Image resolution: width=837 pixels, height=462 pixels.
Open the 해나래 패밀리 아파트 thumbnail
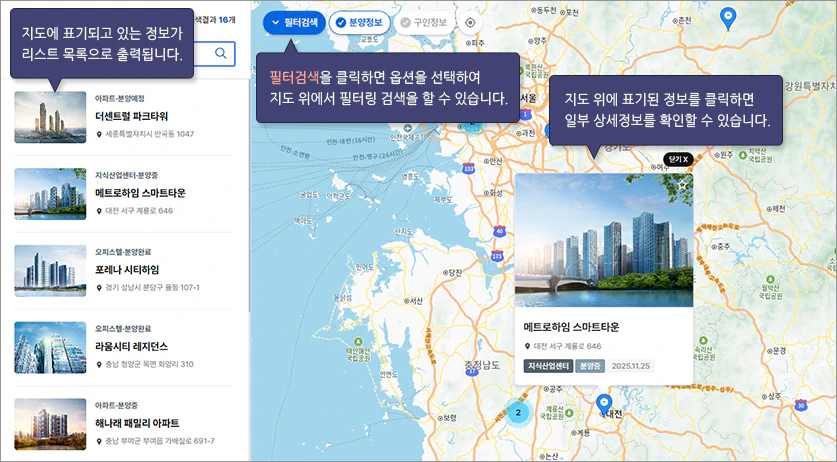click(x=50, y=425)
